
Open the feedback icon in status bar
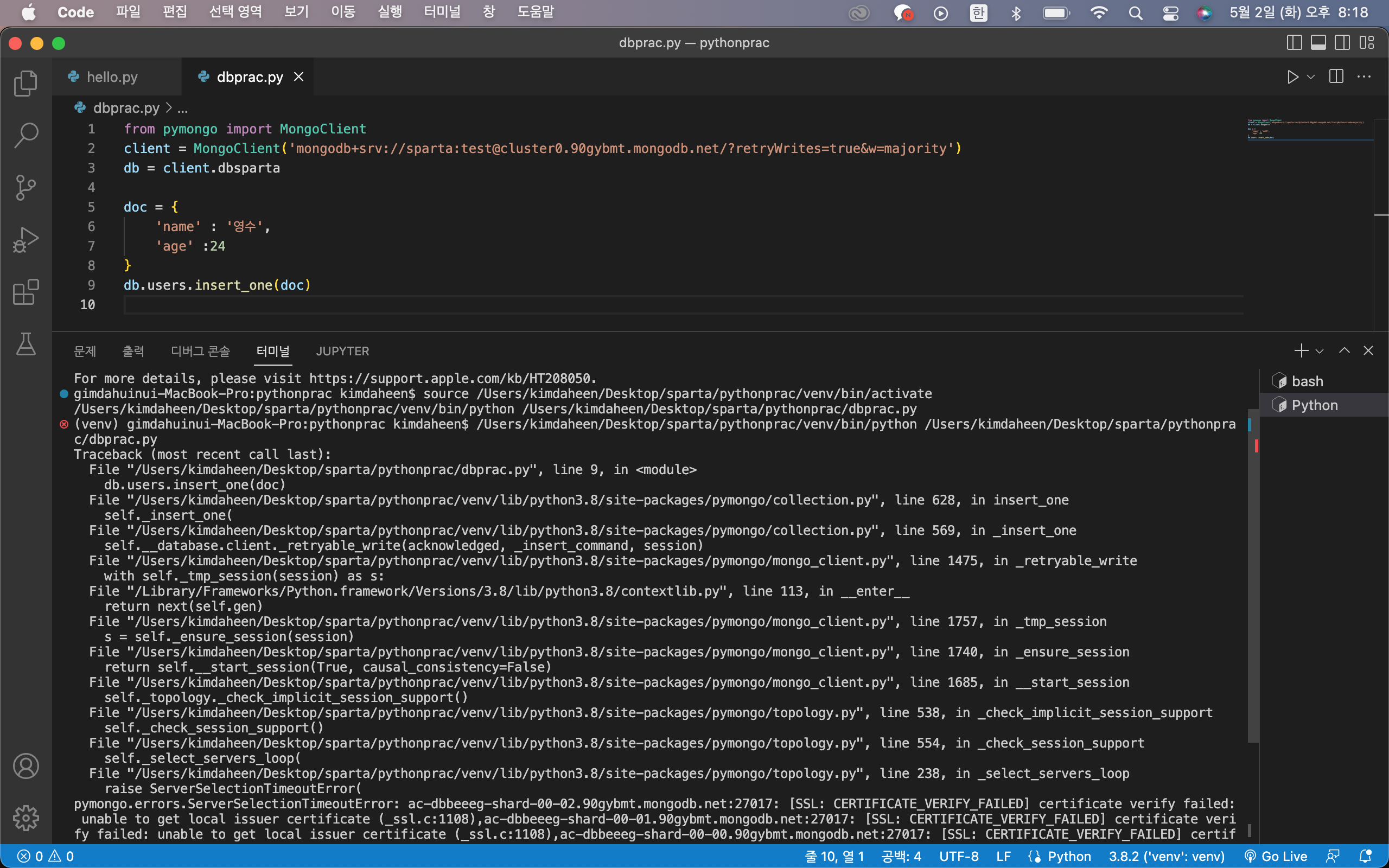point(1333,857)
